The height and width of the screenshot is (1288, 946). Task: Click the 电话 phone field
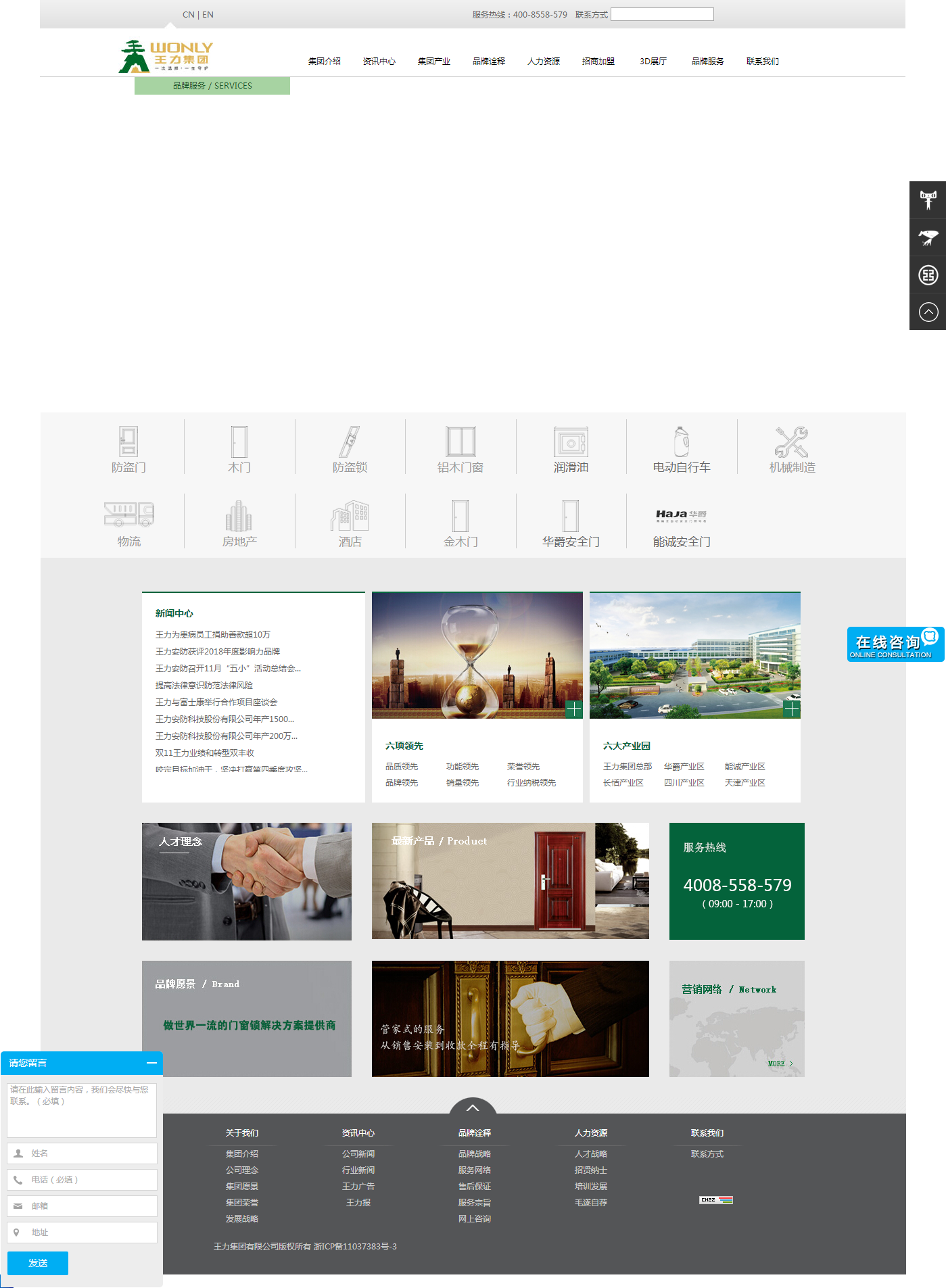[82, 1180]
